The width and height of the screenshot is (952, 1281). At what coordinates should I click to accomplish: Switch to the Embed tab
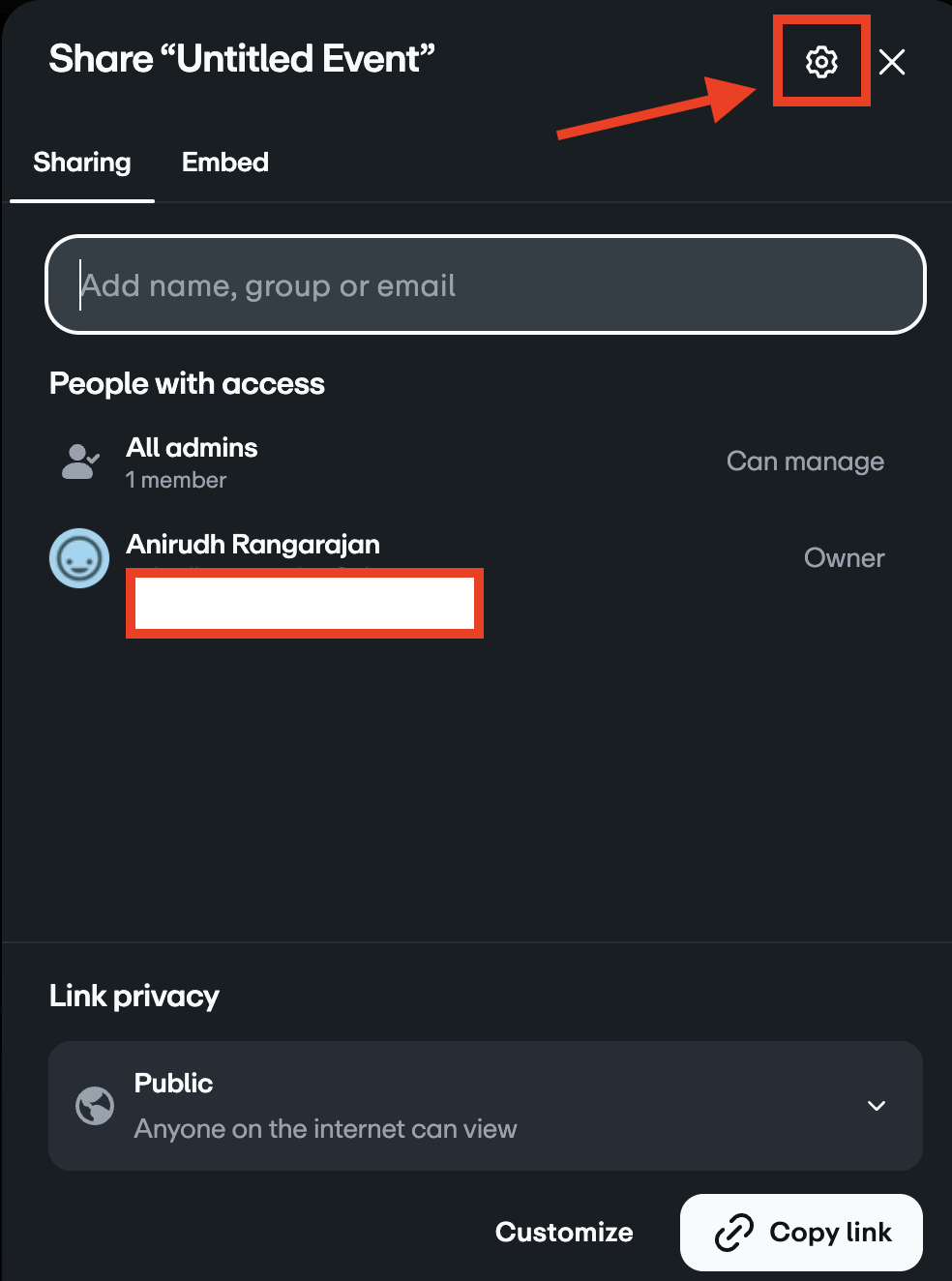(225, 163)
